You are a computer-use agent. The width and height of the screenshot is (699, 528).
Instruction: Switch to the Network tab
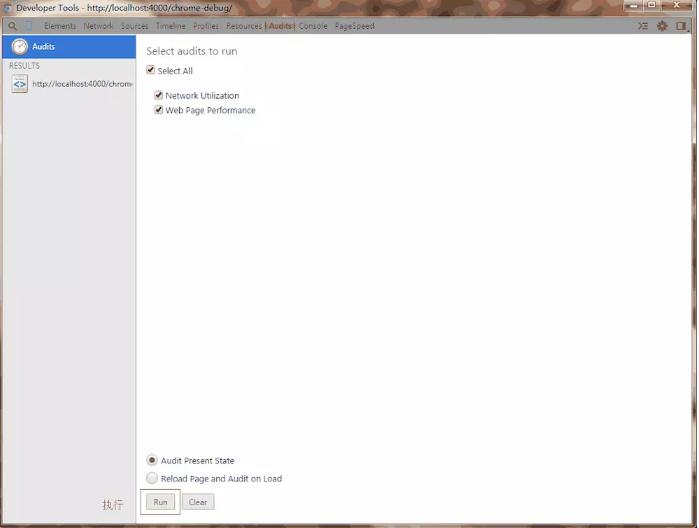tap(98, 26)
